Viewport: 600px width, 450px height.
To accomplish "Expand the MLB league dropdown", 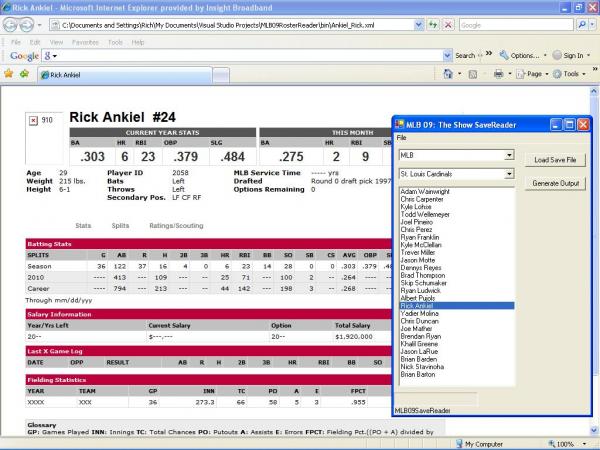I will pos(509,156).
